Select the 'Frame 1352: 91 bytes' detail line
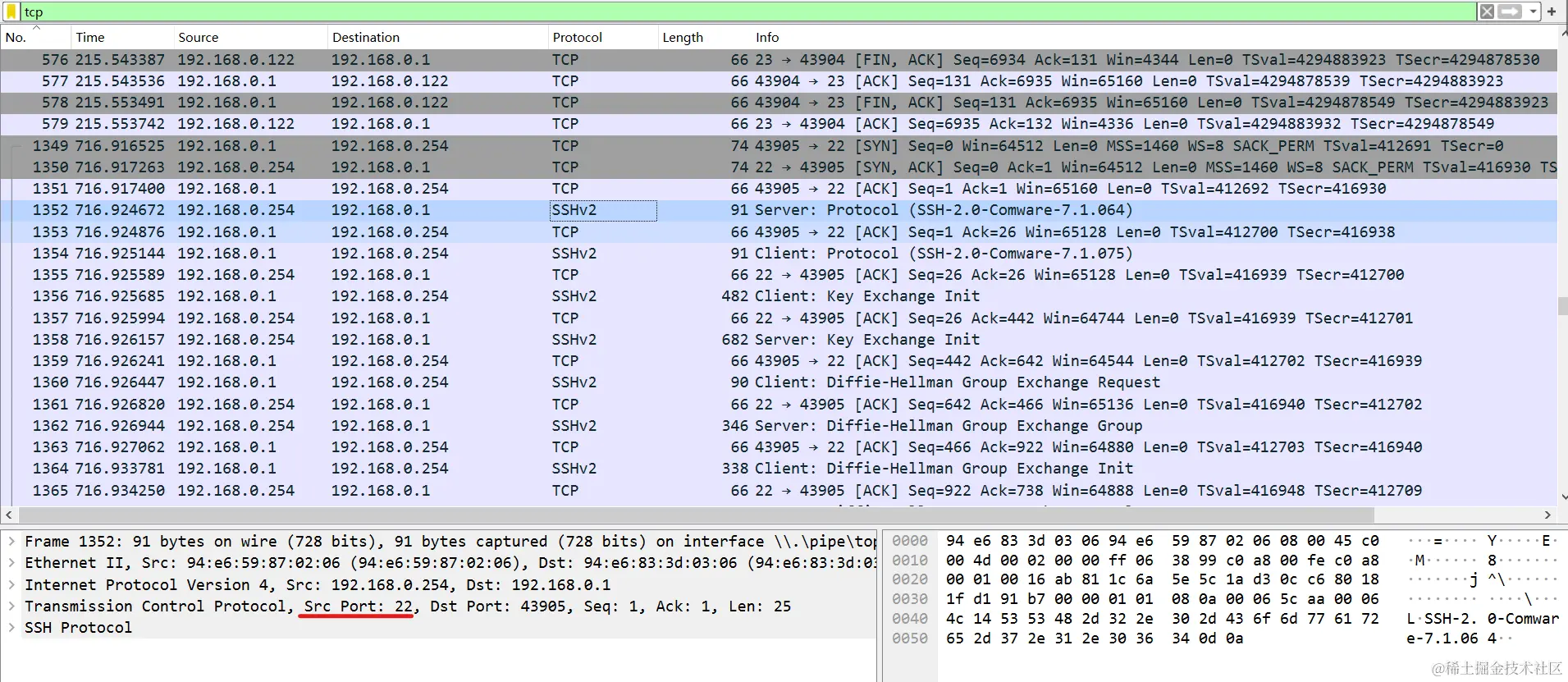This screenshot has width=1568, height=682. coord(450,542)
